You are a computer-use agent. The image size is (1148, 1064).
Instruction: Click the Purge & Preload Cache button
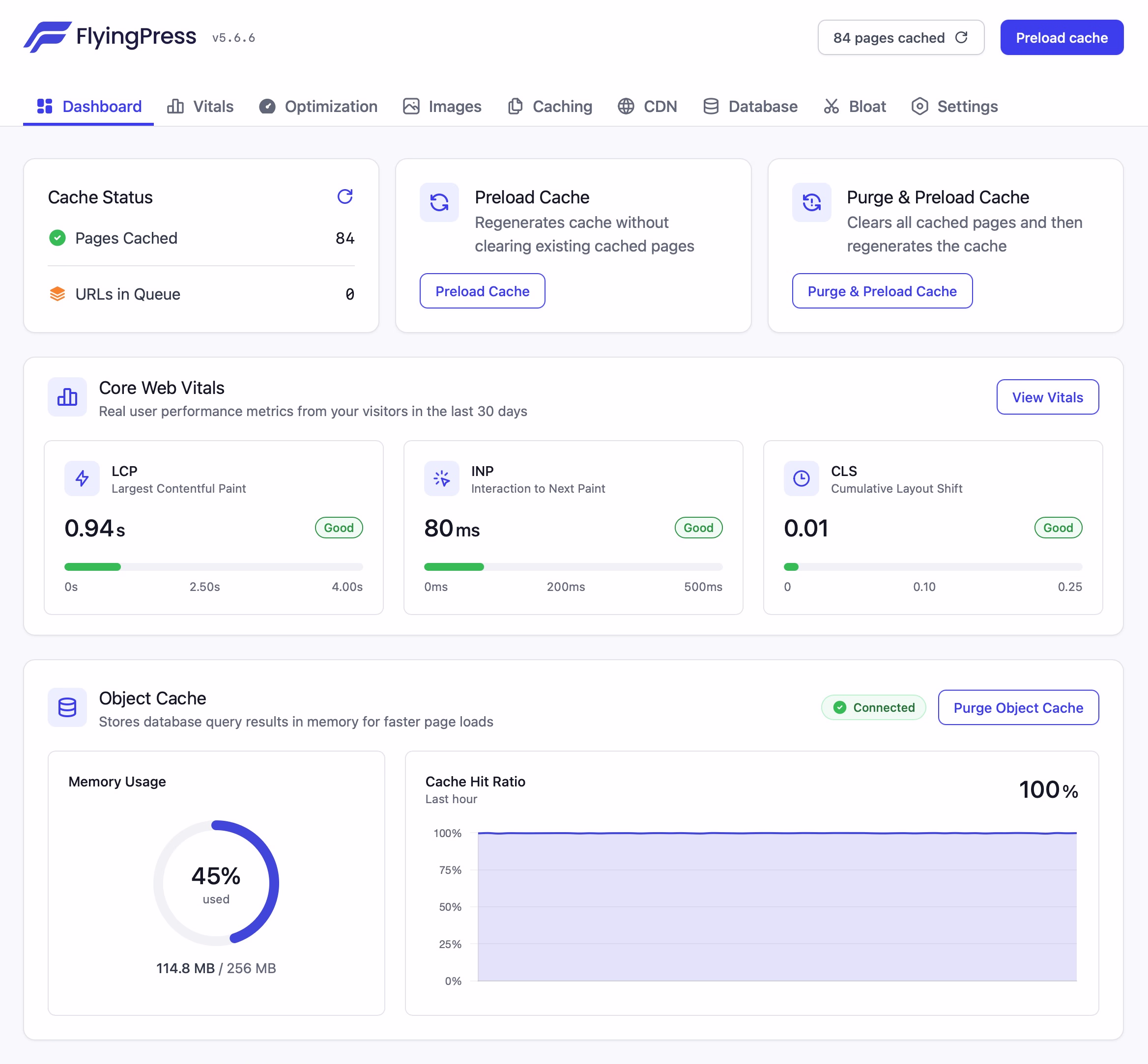(x=882, y=291)
